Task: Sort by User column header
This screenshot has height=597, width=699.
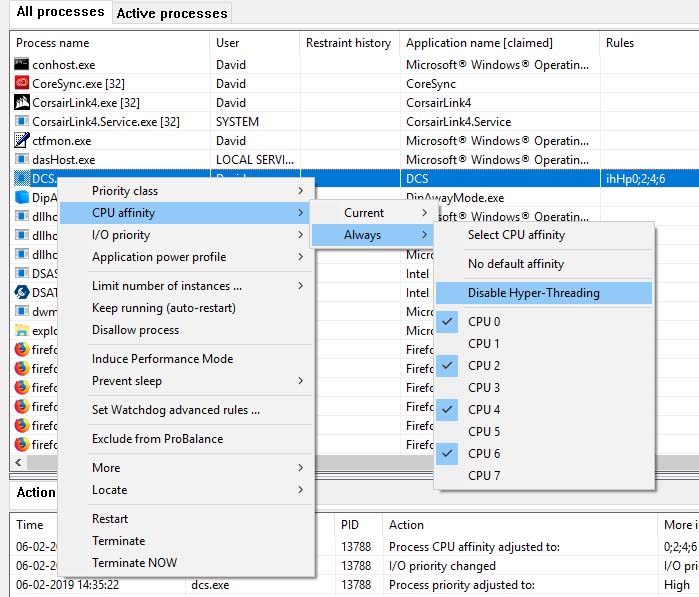Action: 255,43
